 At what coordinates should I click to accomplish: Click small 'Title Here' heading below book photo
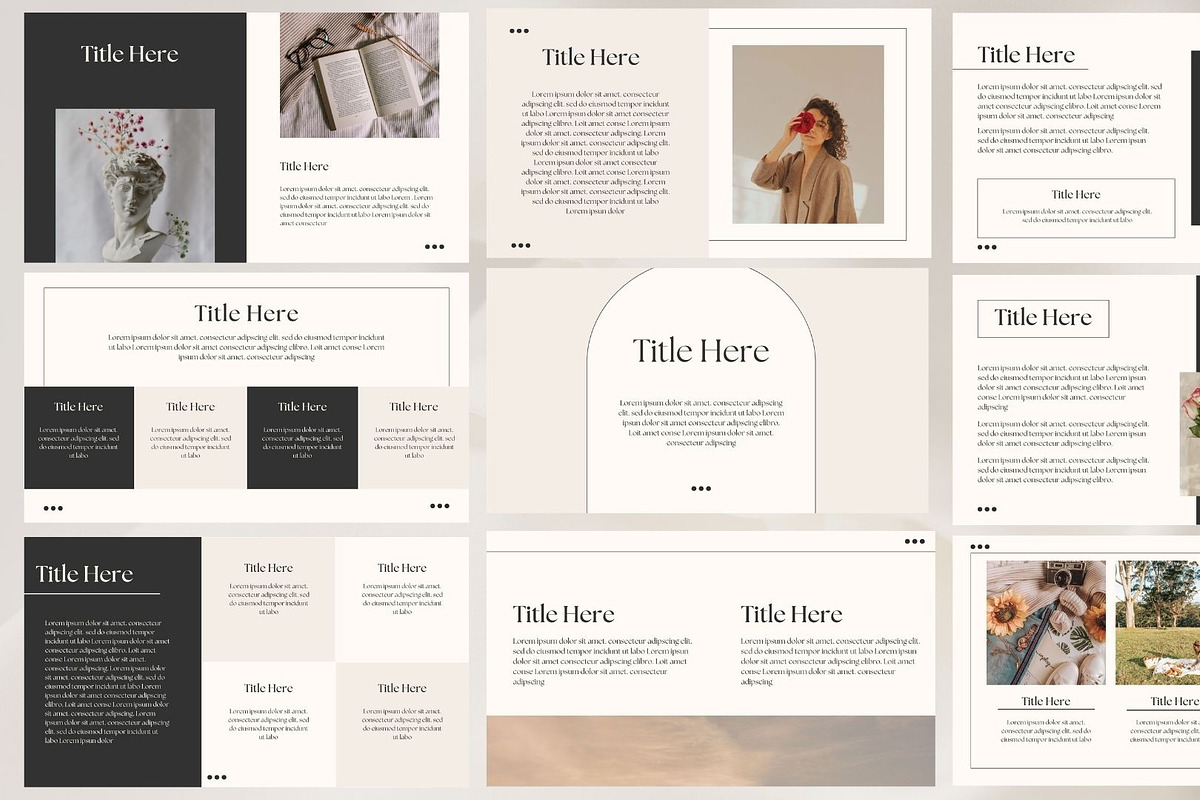(x=304, y=166)
